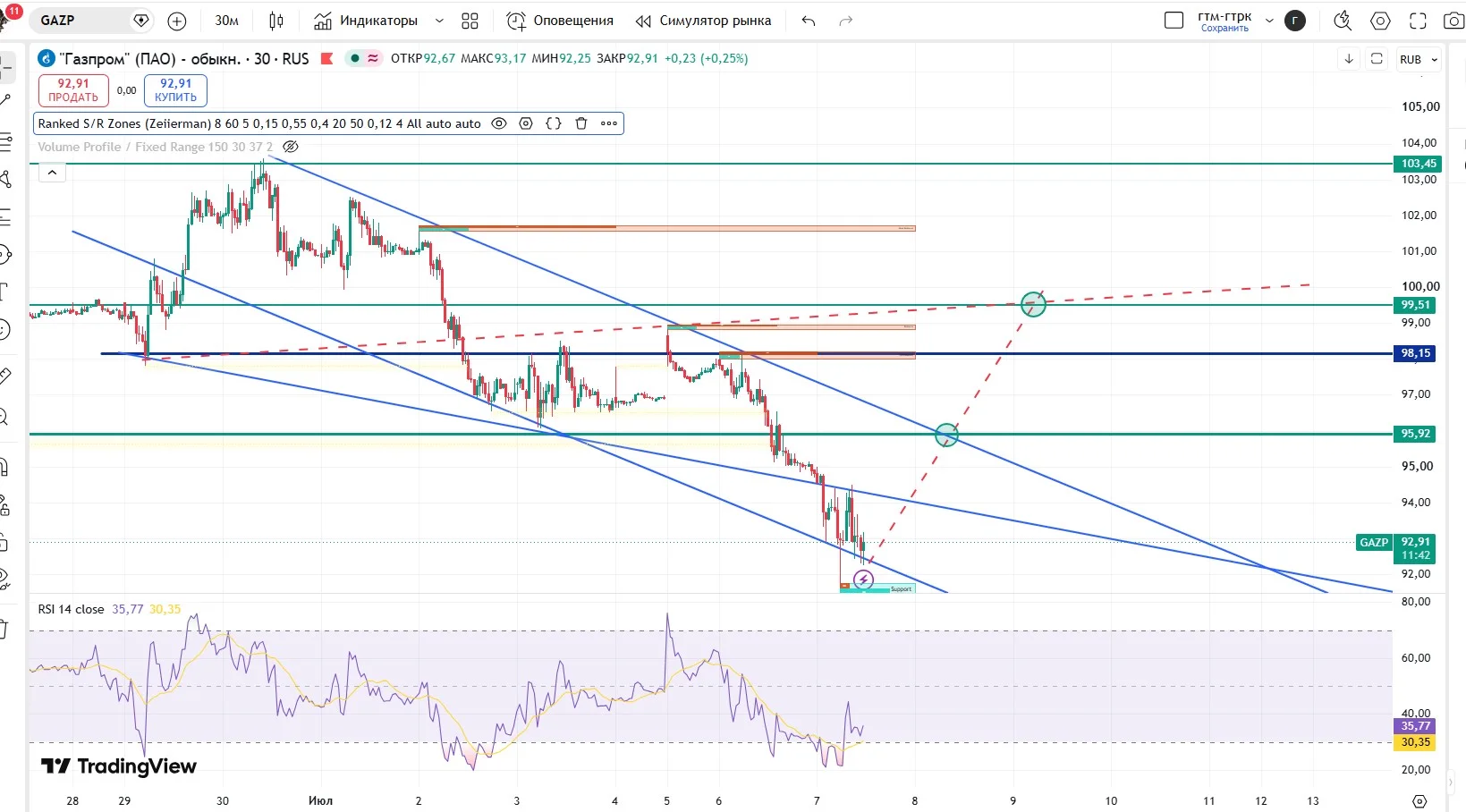Open the Индикаторы panel
Screen dimensions: 1466x812
pos(366,21)
